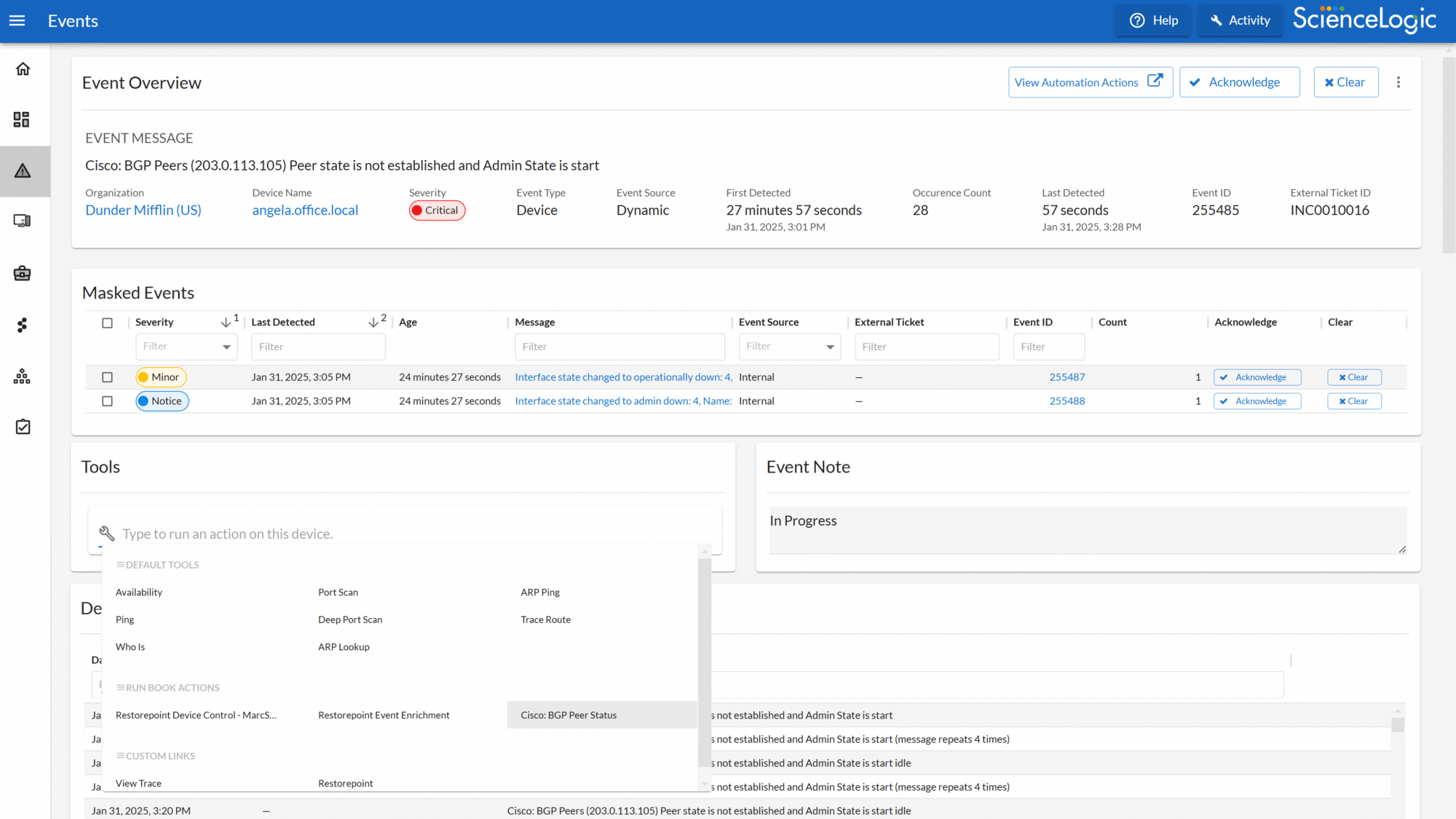Click the External Ticket filter field
The image size is (1456, 819).
[927, 347]
